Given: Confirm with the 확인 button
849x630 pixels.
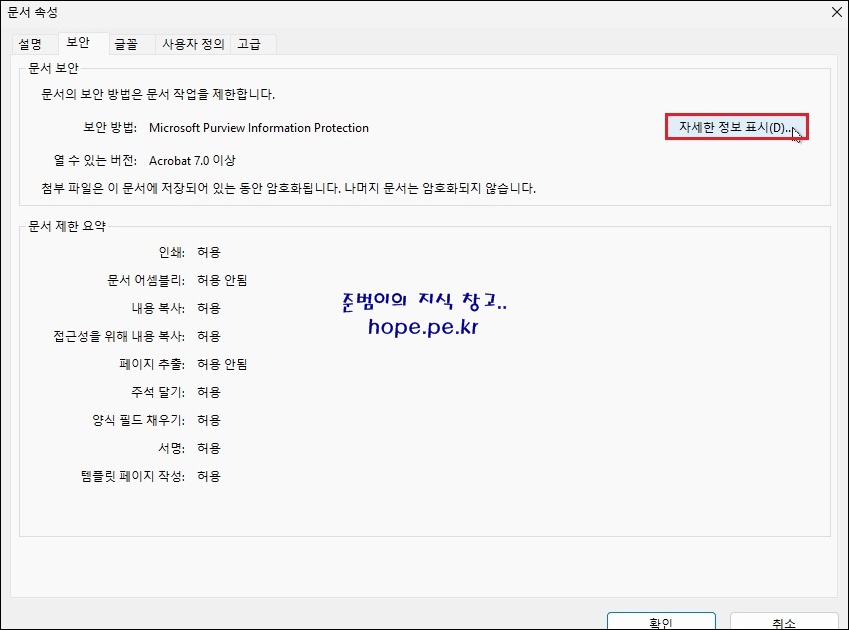Looking at the screenshot, I should click(x=661, y=622).
